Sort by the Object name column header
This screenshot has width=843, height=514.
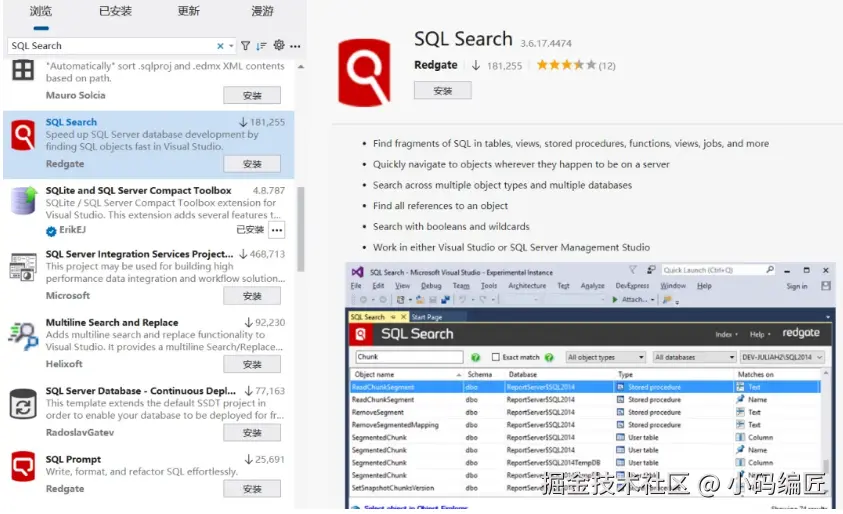[406, 374]
